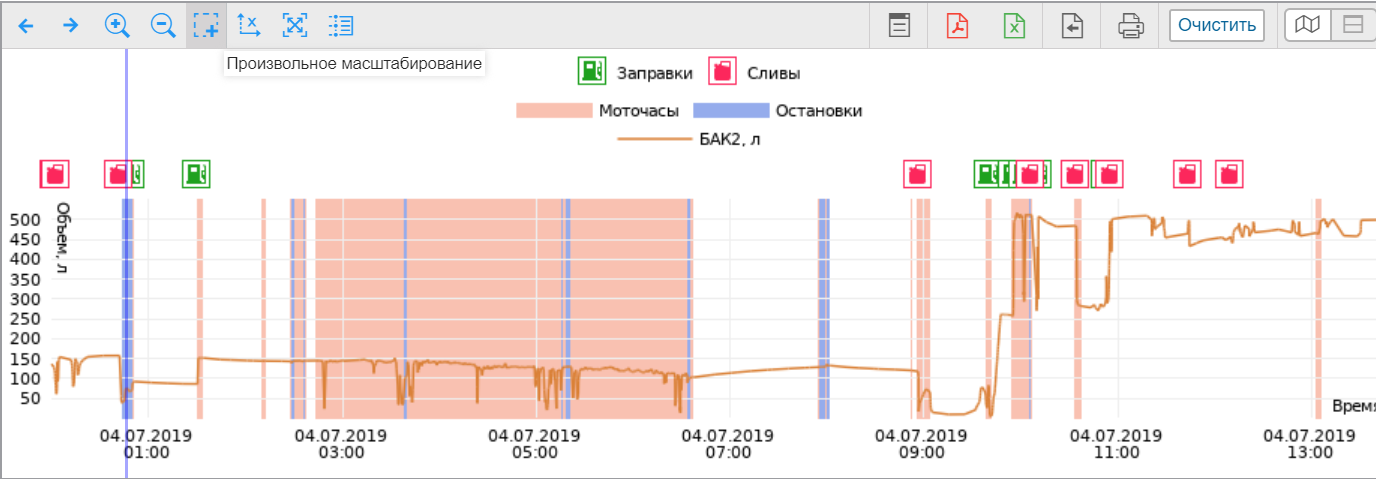Click the Моточасы legend color swatch
Screen dimensions: 1376x481
click(x=554, y=111)
